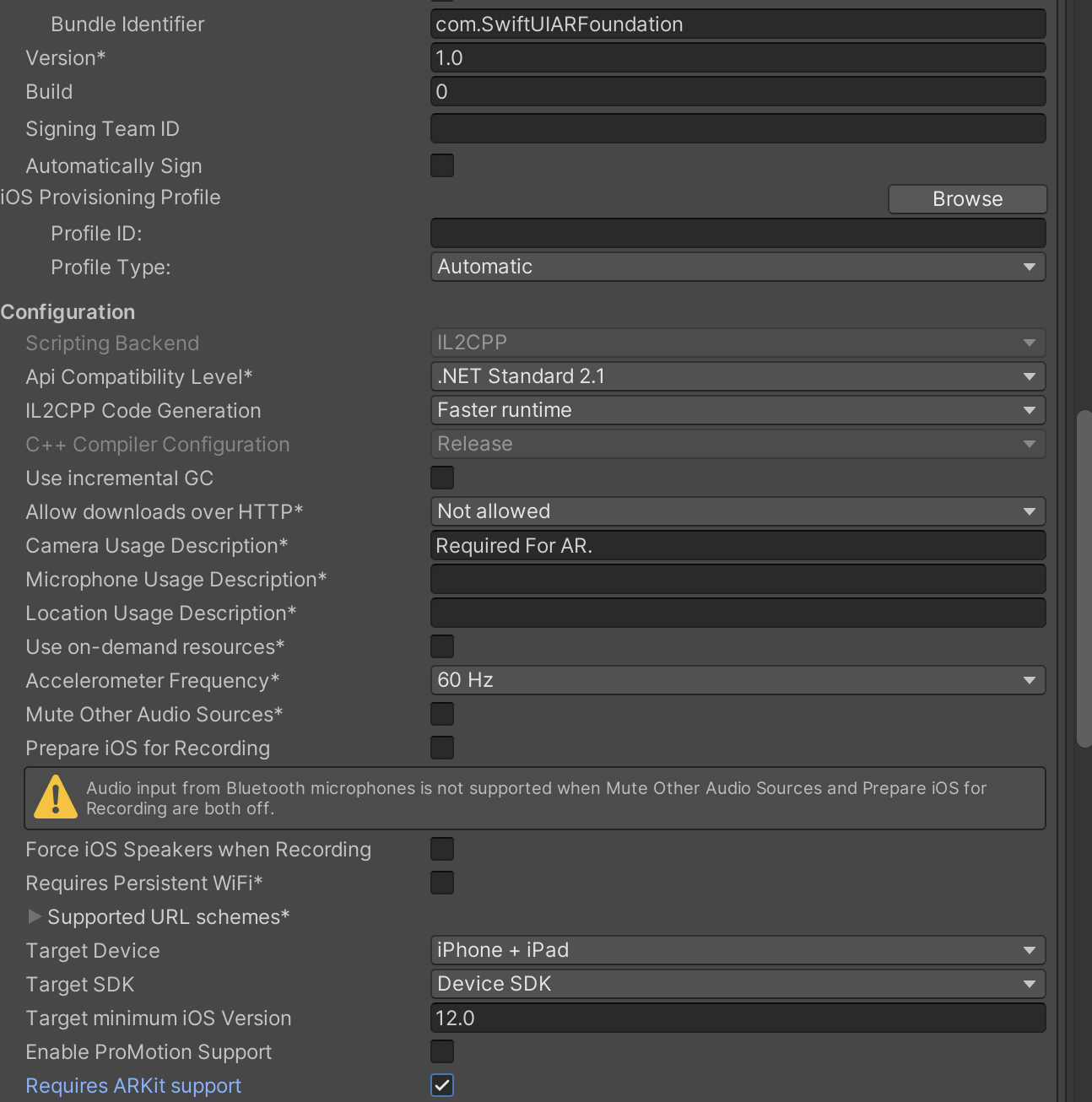Focus the Signing Team ID field
This screenshot has height=1102, width=1092.
coord(738,128)
